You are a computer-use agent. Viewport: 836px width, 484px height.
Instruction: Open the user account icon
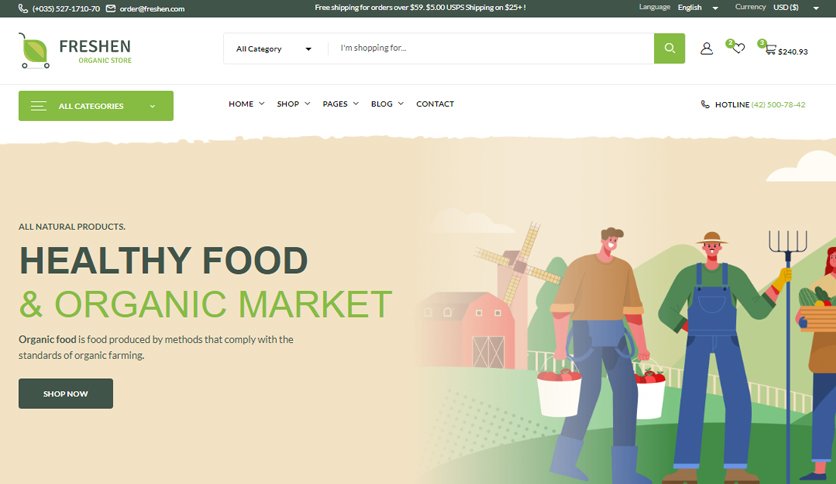click(x=706, y=49)
